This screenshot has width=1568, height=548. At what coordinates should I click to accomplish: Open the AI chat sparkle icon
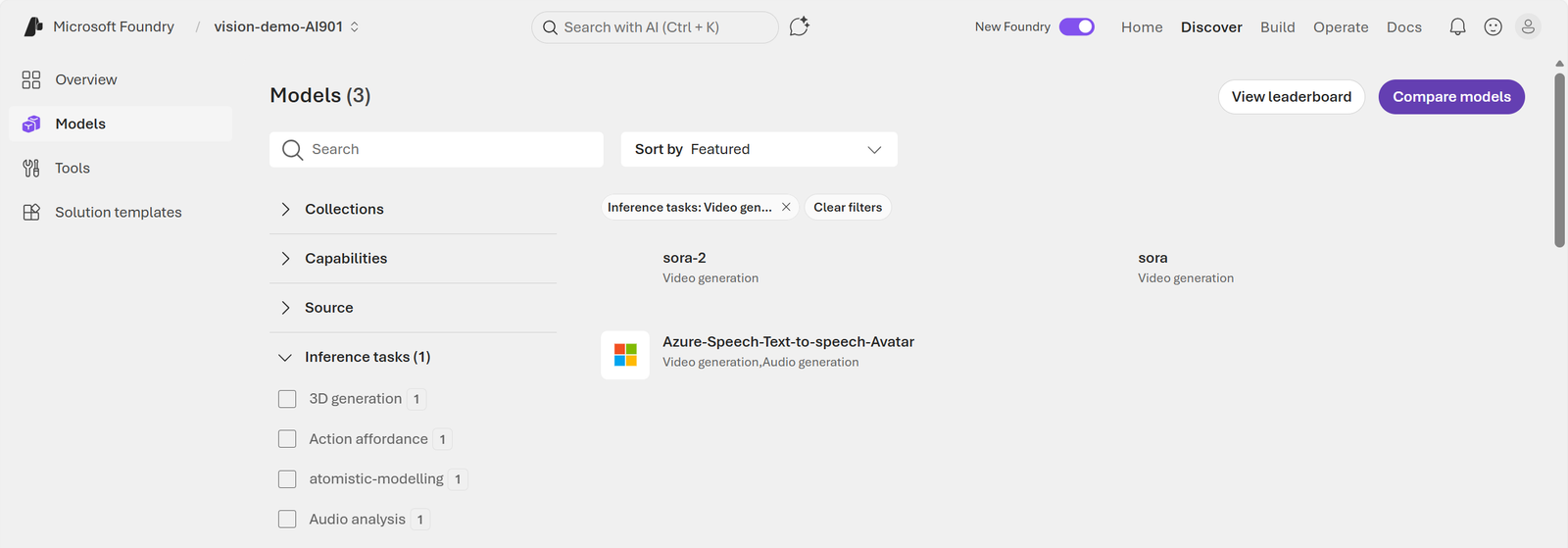[800, 26]
